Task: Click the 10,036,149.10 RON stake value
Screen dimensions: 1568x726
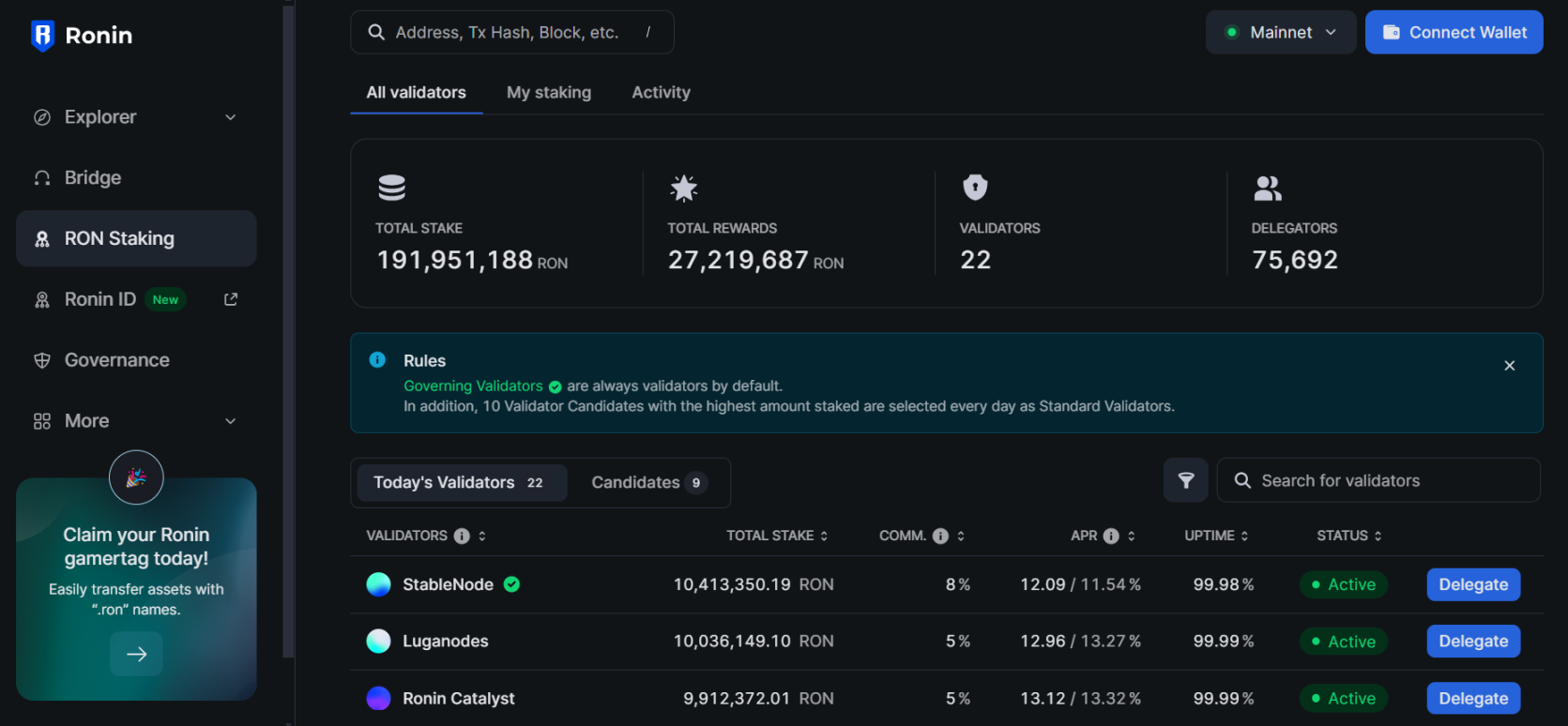Action: [754, 642]
